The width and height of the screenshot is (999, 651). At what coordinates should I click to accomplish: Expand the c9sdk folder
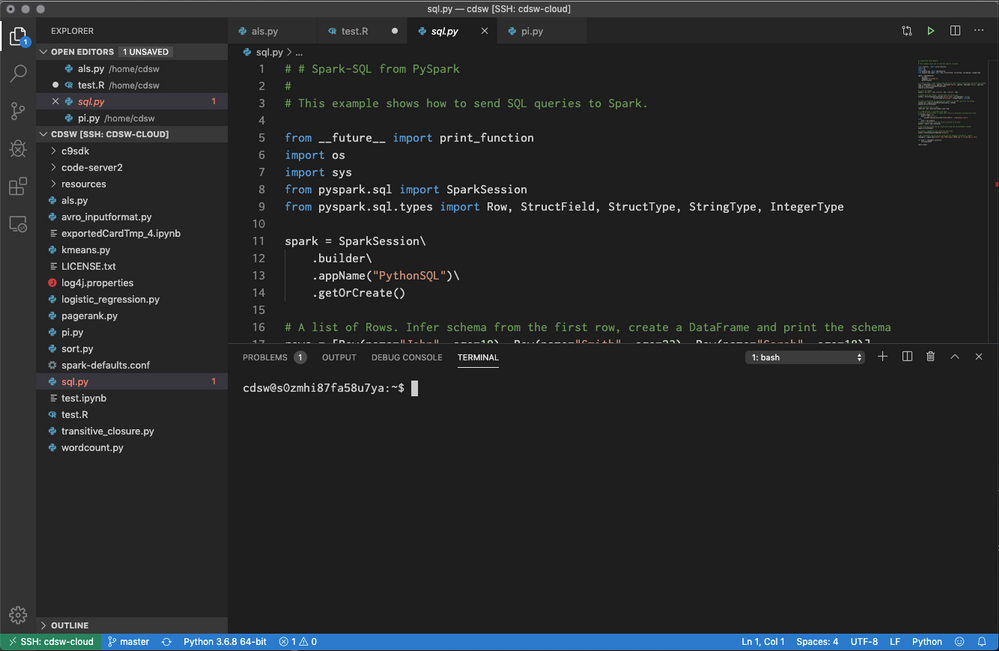(x=75, y=151)
